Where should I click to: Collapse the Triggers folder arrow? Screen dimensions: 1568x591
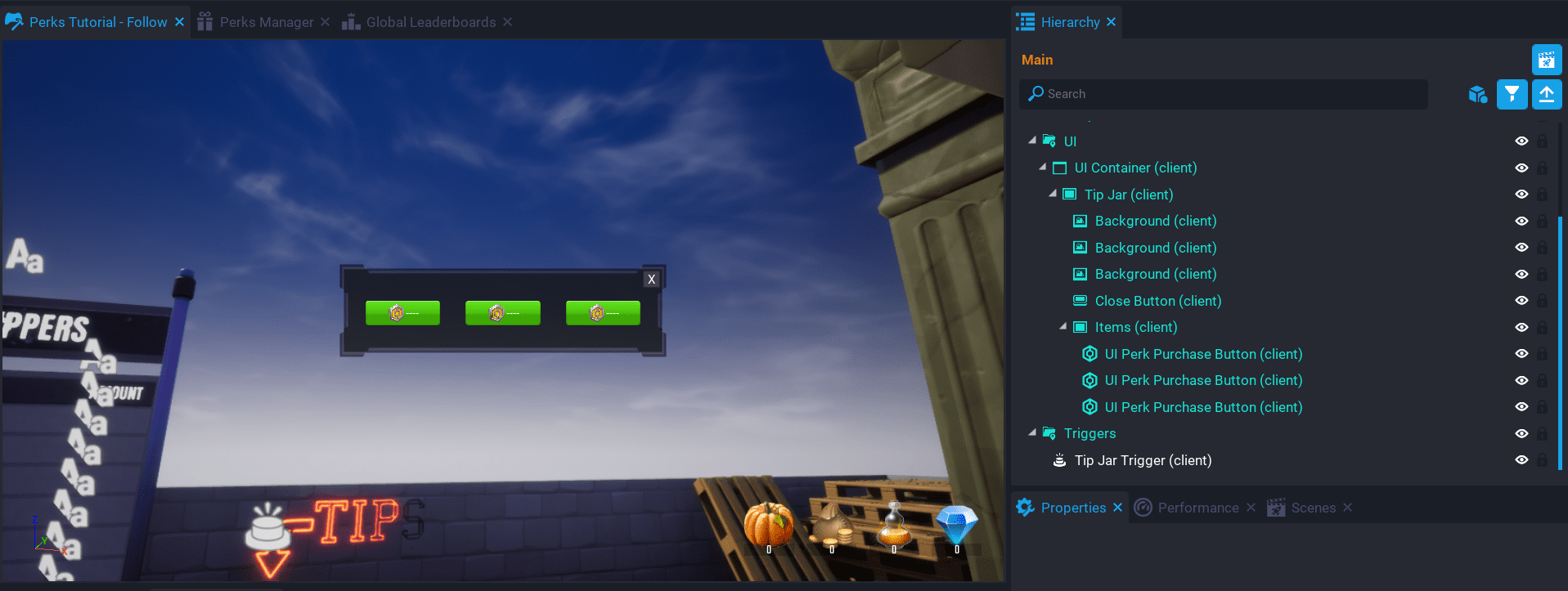tap(1032, 433)
